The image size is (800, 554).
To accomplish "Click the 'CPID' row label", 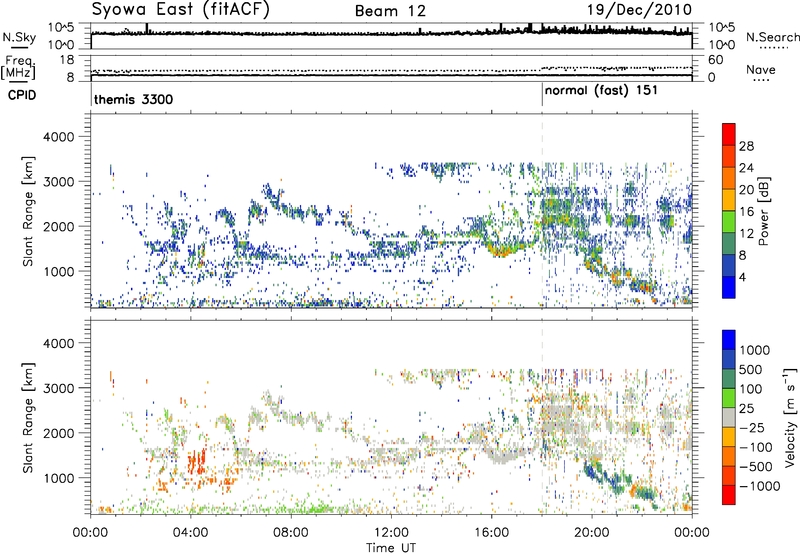I will [22, 95].
